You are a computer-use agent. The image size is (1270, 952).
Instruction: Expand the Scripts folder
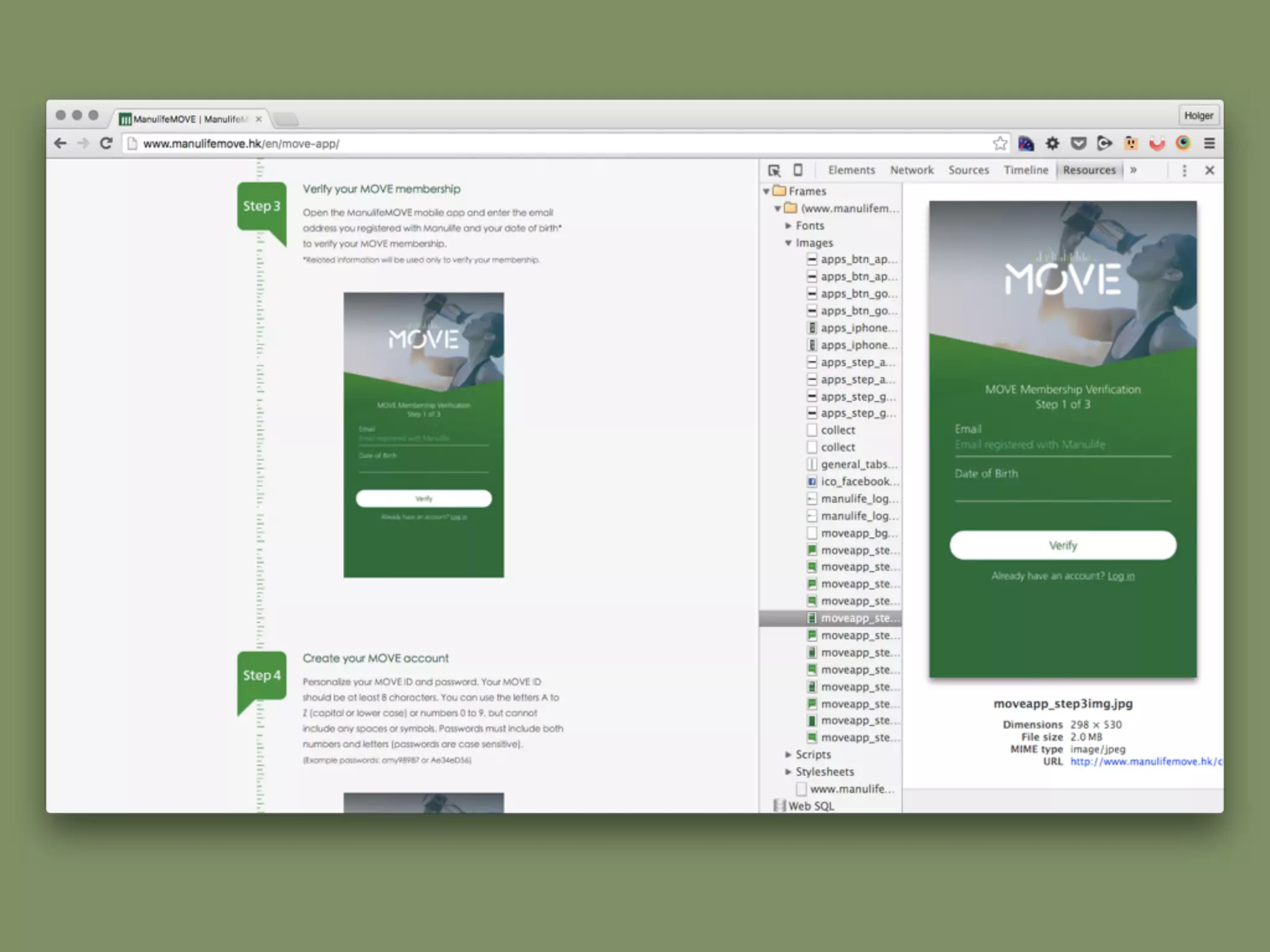pos(788,754)
